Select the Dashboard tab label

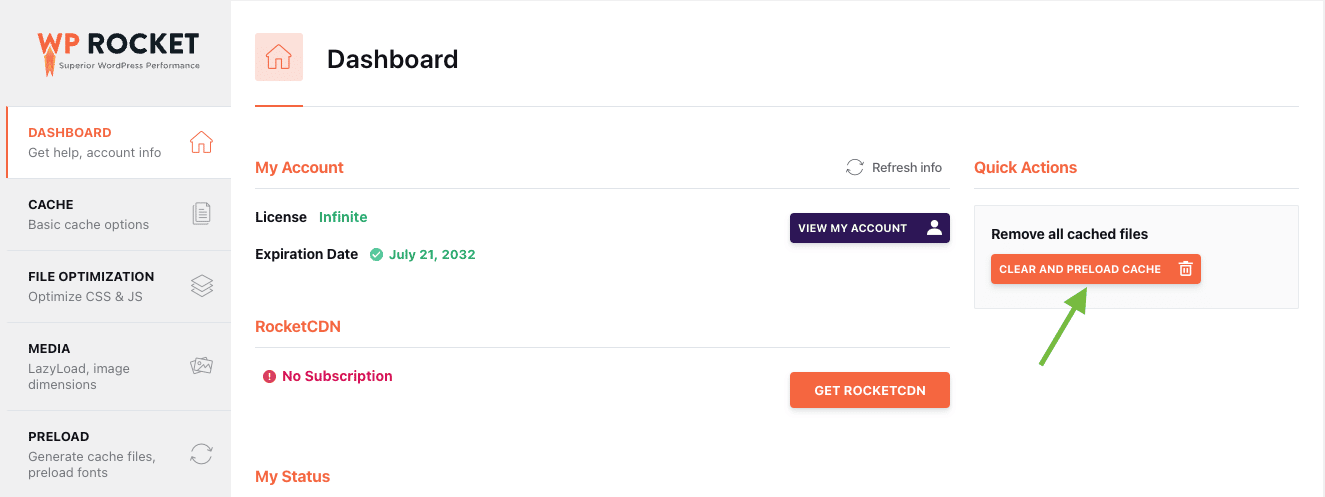[x=70, y=132]
